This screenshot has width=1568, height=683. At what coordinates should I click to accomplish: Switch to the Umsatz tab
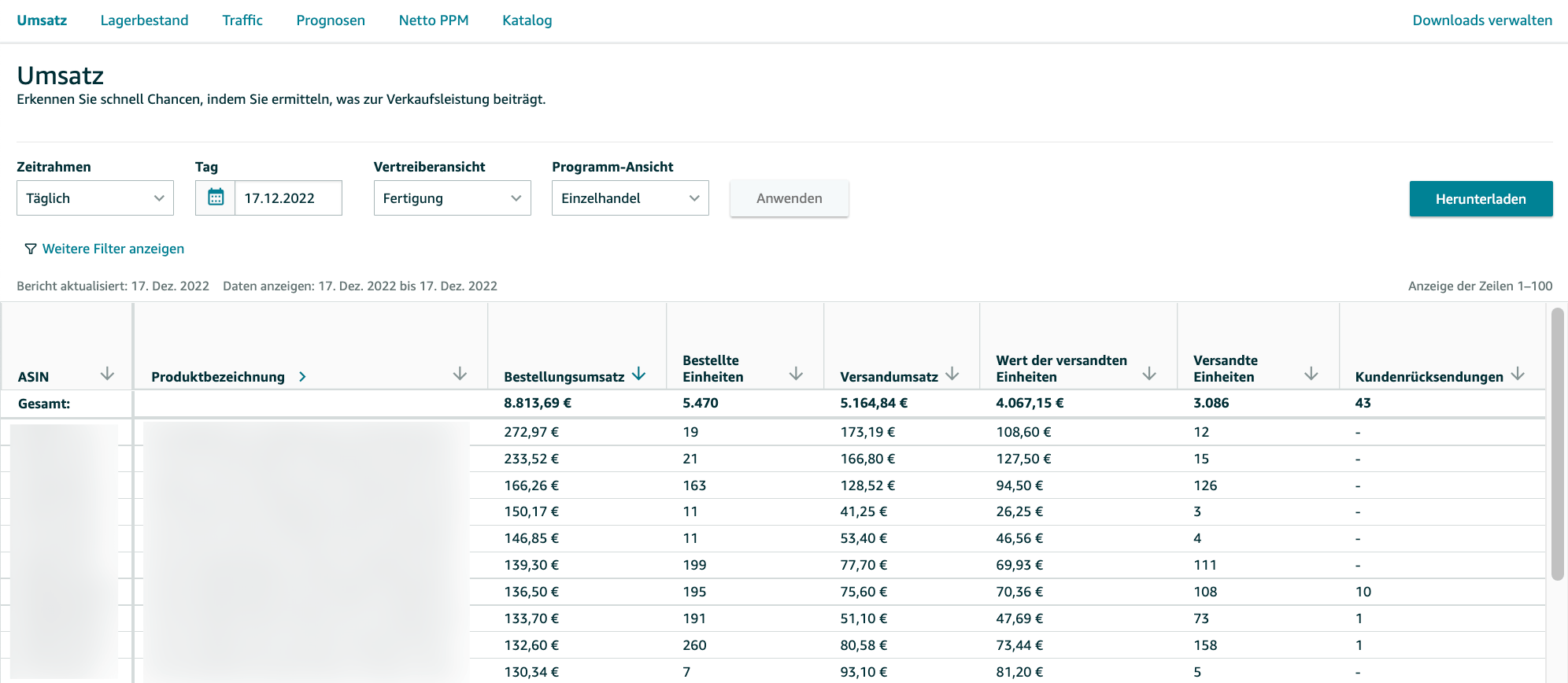click(42, 20)
